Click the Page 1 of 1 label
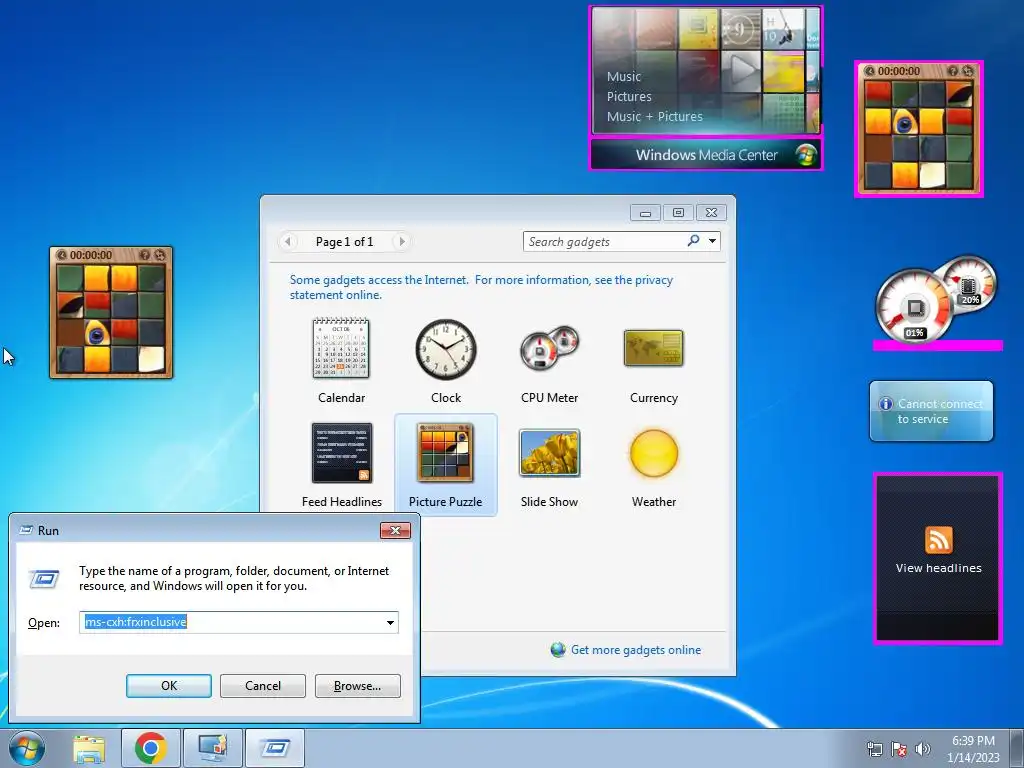This screenshot has height=768, width=1024. (344, 242)
